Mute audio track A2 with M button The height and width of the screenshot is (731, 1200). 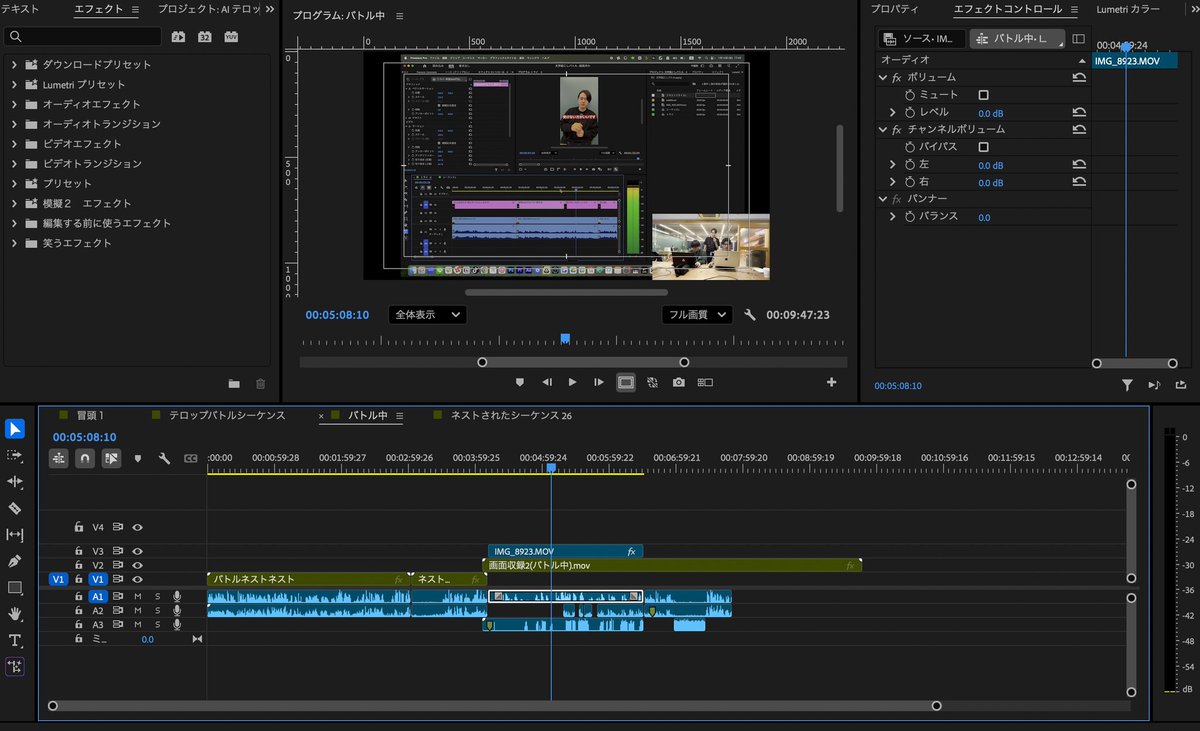(138, 611)
